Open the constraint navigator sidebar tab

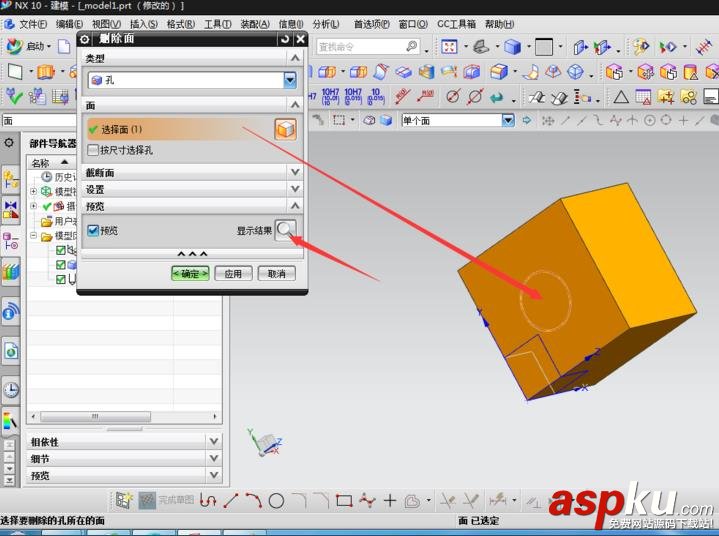(10, 210)
